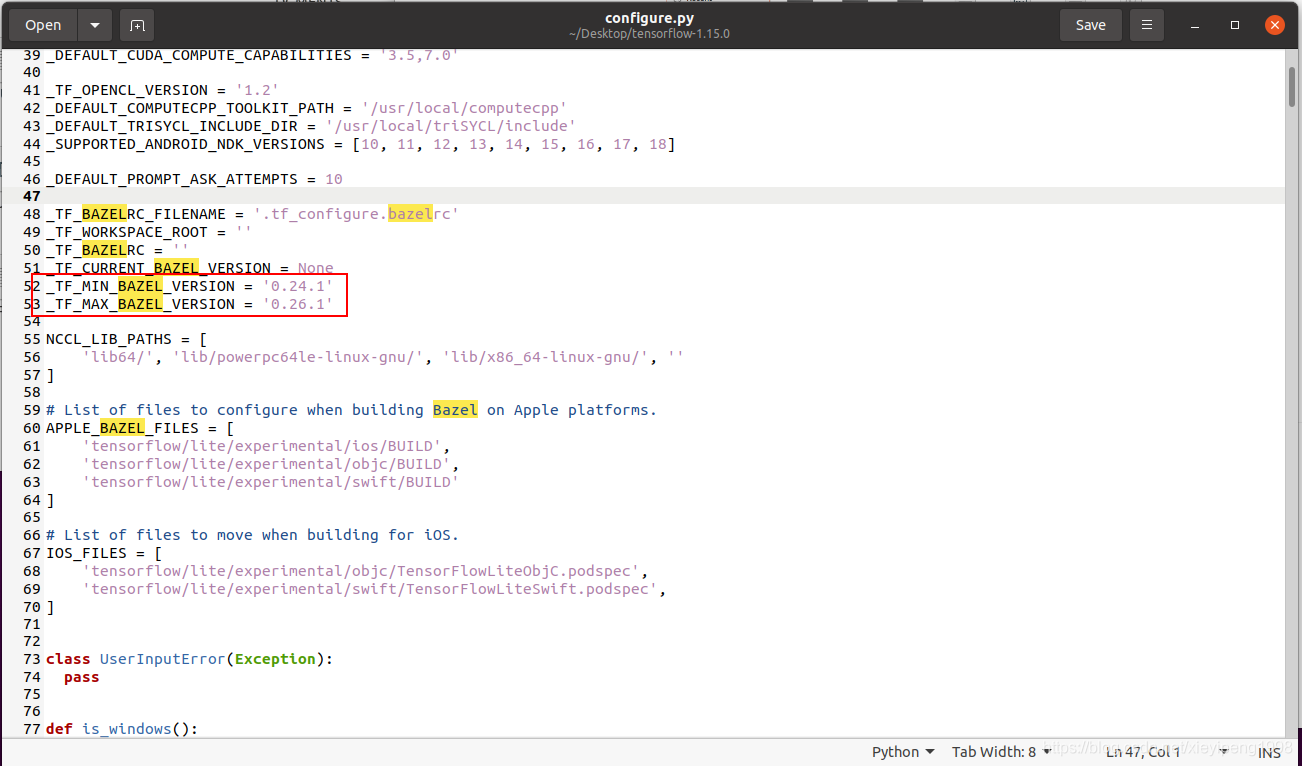Image resolution: width=1302 pixels, height=766 pixels.
Task: Open the hamburger menu
Action: pos(1147,25)
